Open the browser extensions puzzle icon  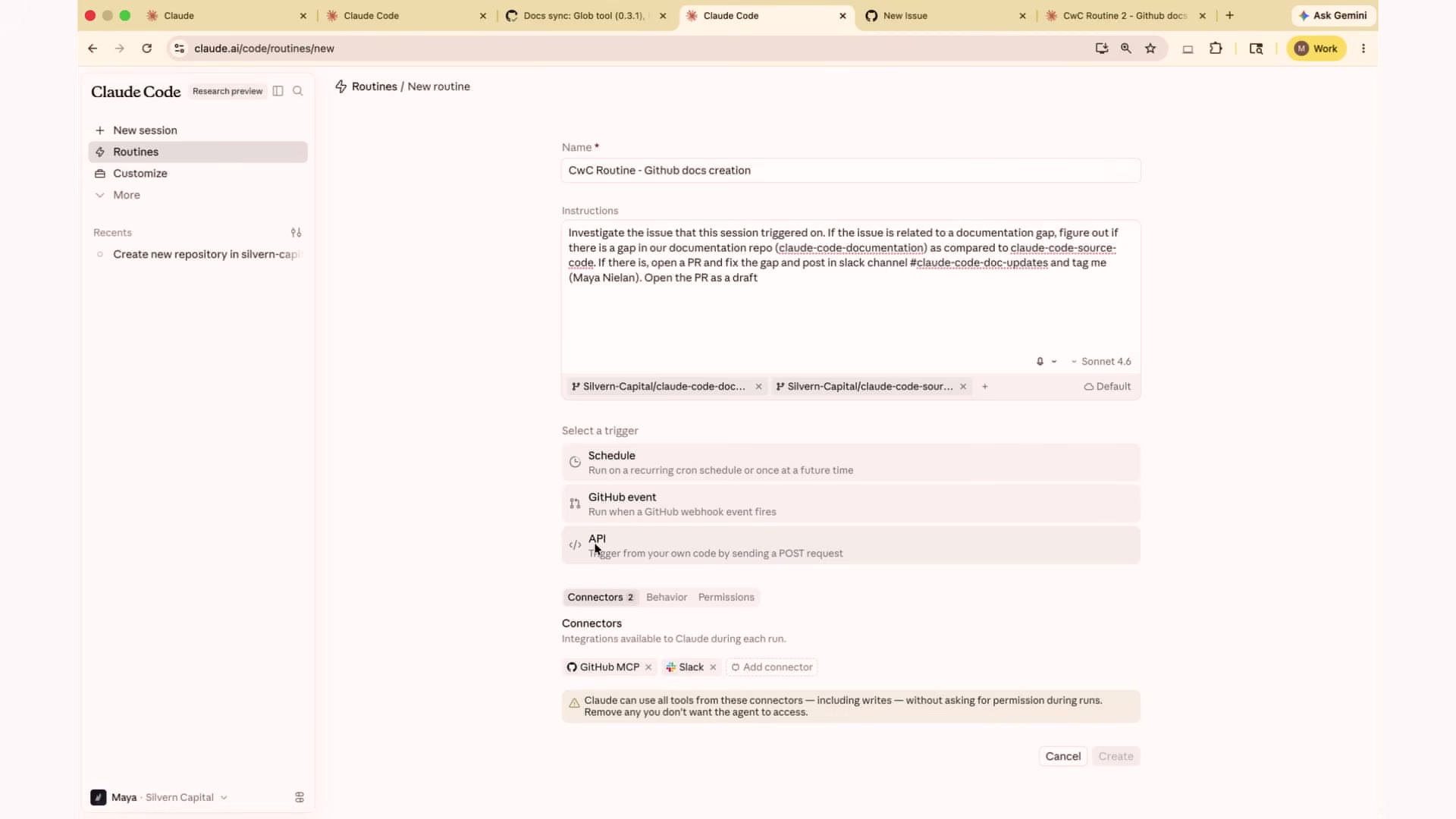click(1216, 49)
